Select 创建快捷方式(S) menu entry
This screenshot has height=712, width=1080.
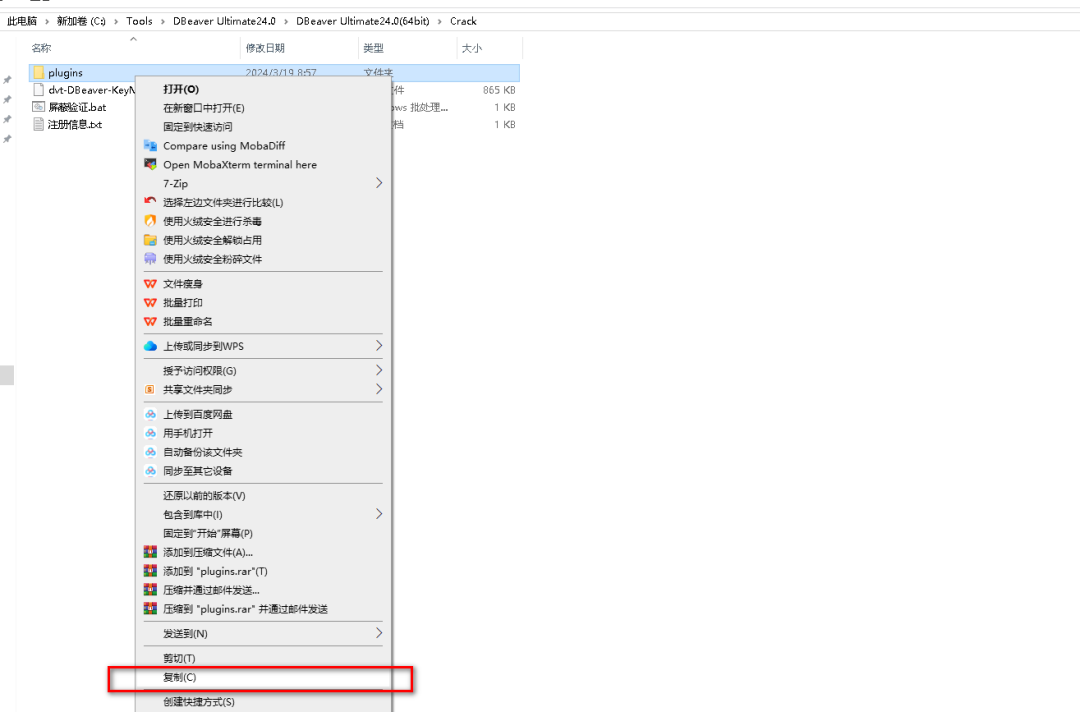(x=262, y=702)
